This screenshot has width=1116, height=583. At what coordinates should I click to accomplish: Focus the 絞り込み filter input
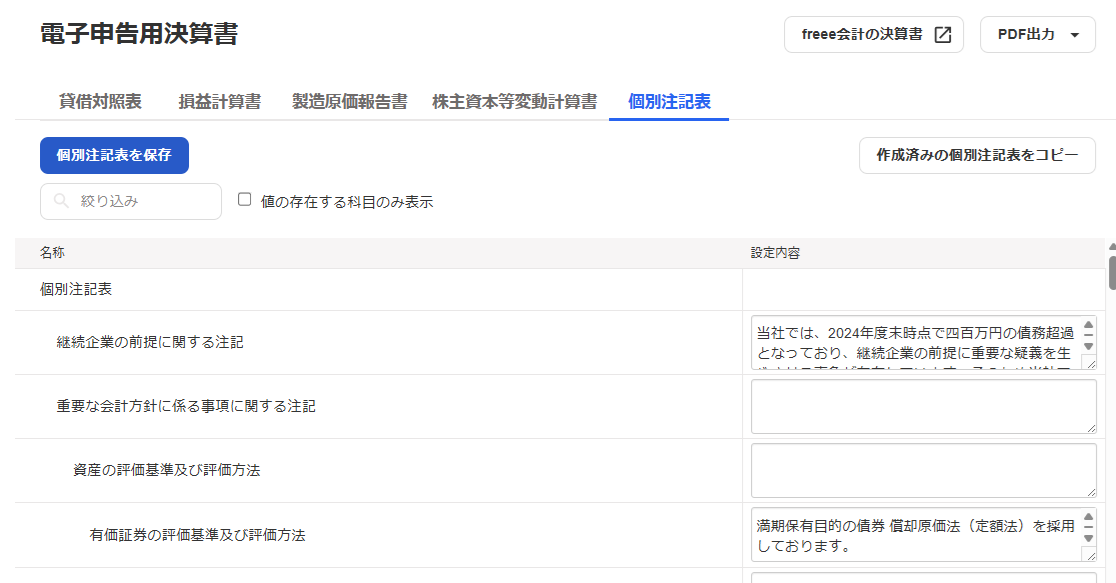pos(131,201)
